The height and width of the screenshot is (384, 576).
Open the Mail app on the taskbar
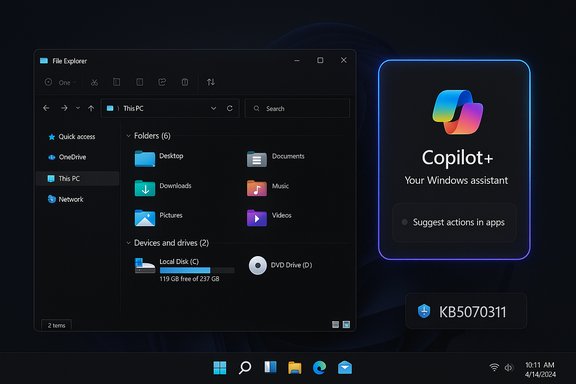click(x=345, y=367)
